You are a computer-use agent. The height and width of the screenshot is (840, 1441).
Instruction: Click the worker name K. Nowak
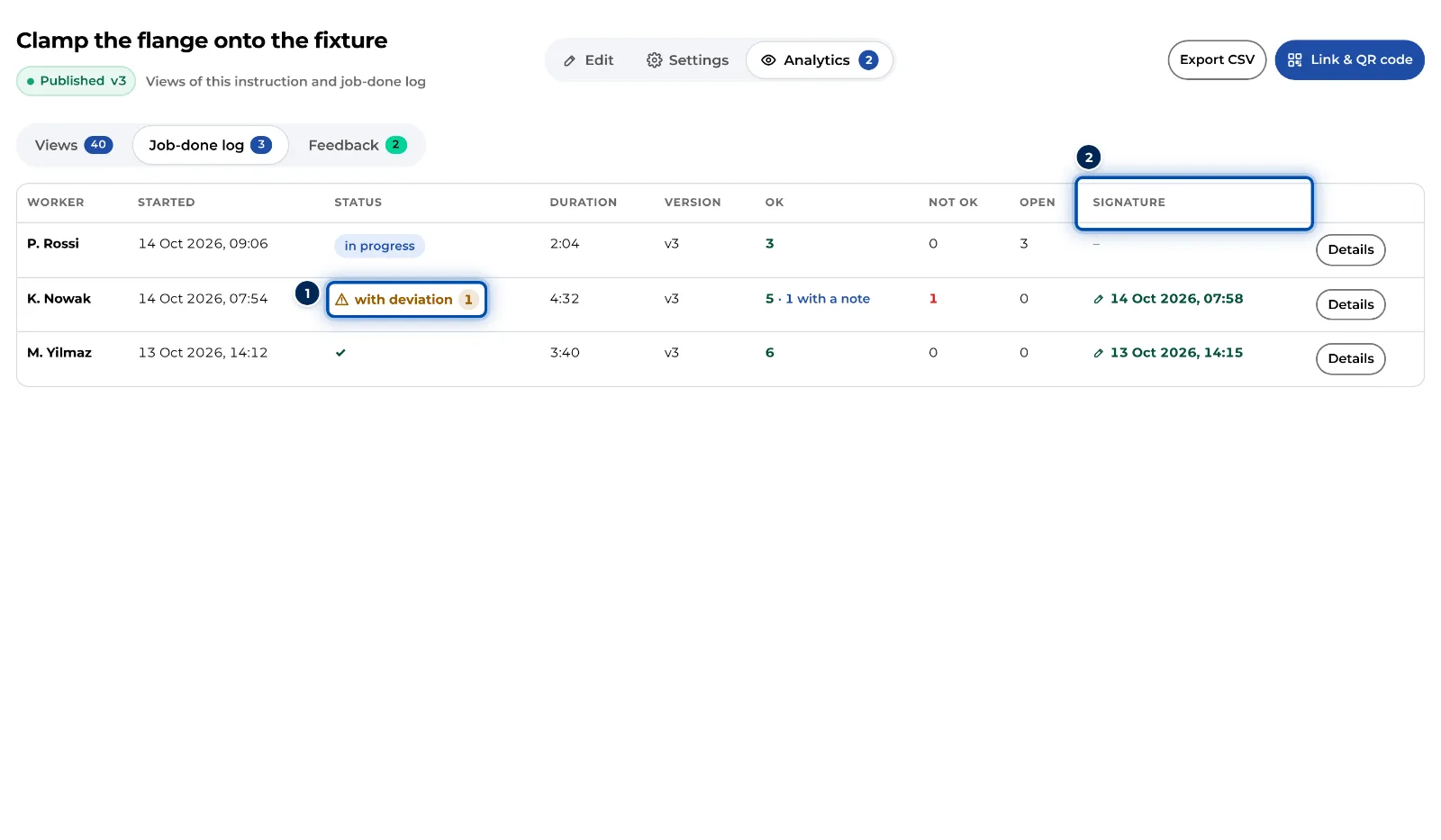coord(59,299)
